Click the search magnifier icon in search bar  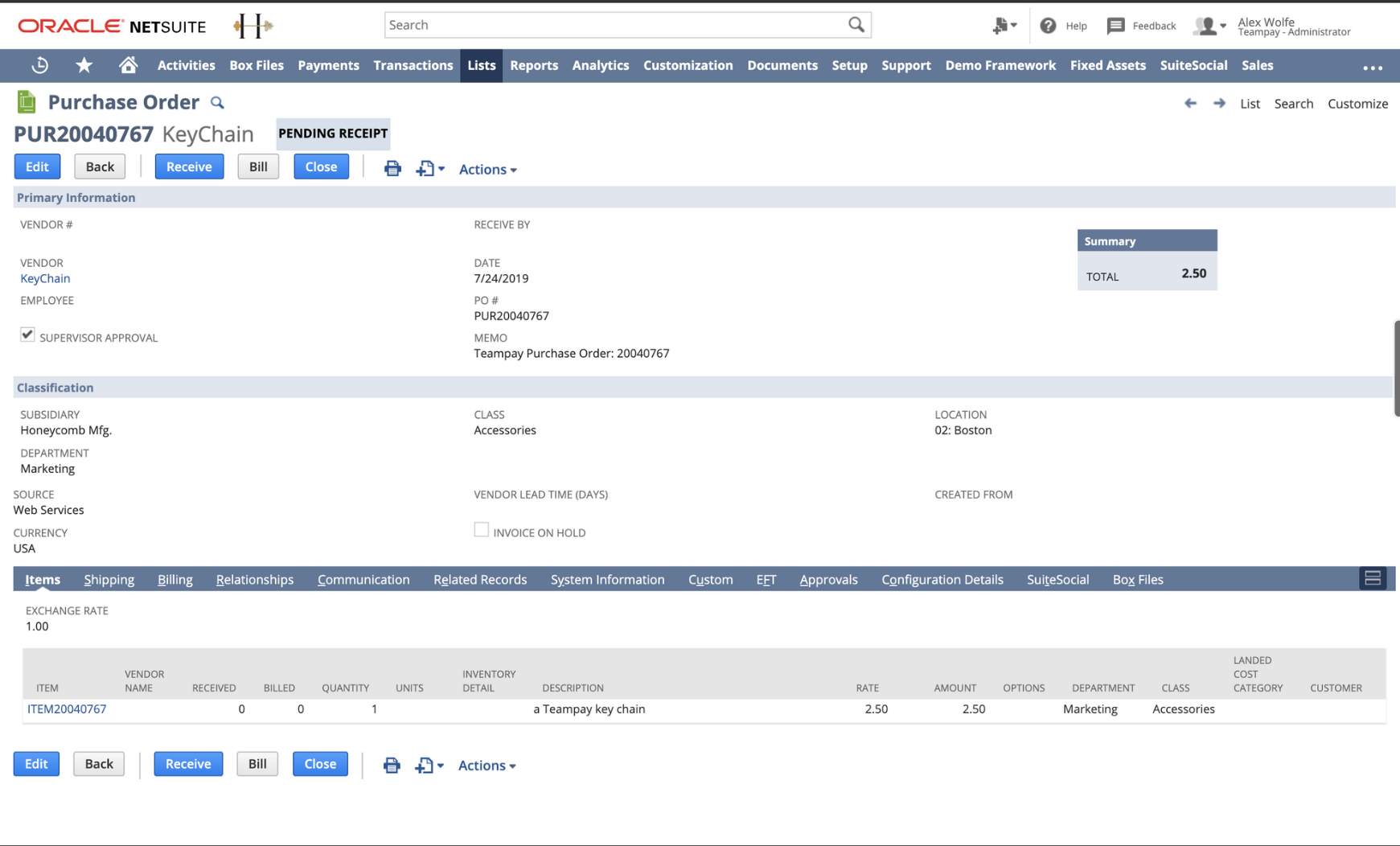pyautogui.click(x=856, y=25)
